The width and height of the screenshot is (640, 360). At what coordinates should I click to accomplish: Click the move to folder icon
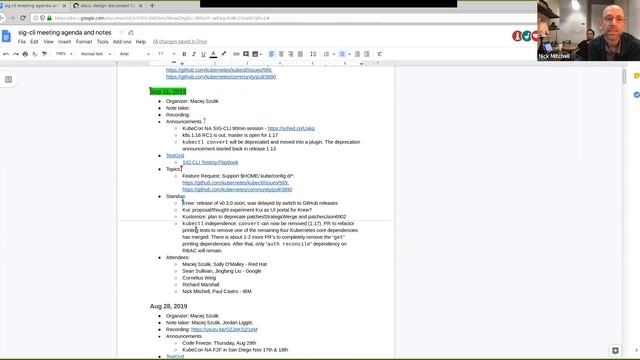(x=131, y=33)
